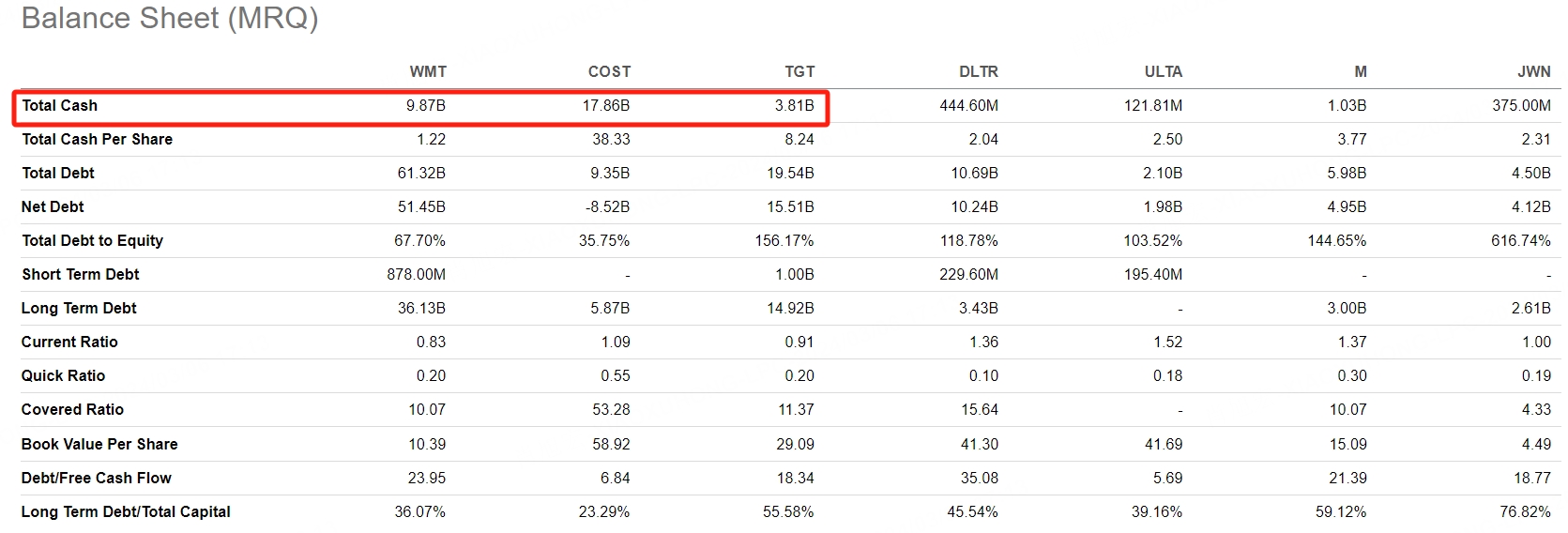
Task: Click the JWN ticker header
Action: click(x=1533, y=71)
